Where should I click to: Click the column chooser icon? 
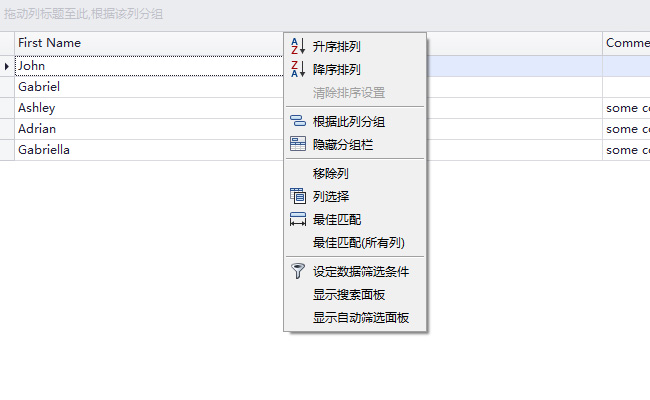pos(298,196)
